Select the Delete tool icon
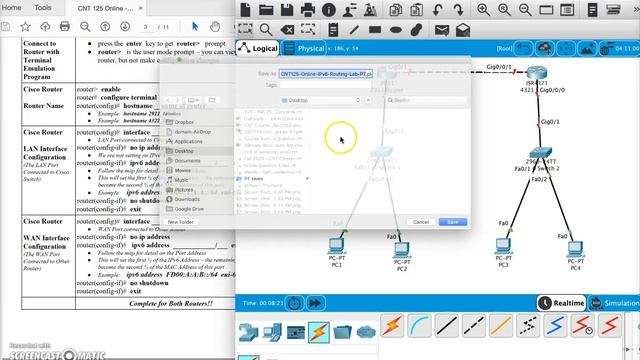The image size is (640, 360). [287, 29]
